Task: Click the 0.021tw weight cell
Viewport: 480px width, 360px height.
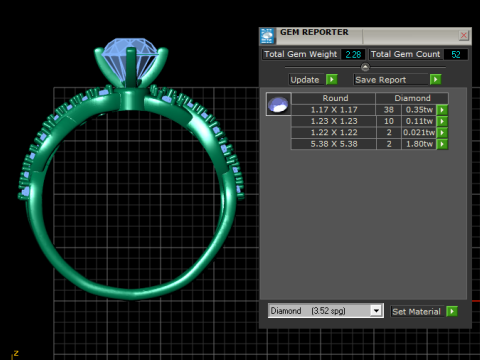Action: [x=419, y=132]
